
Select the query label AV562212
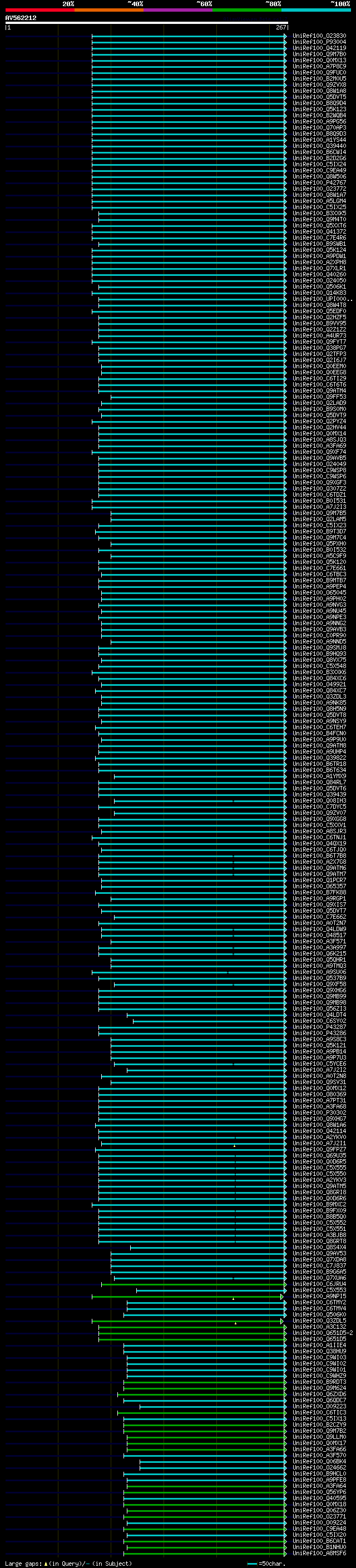click(x=21, y=18)
